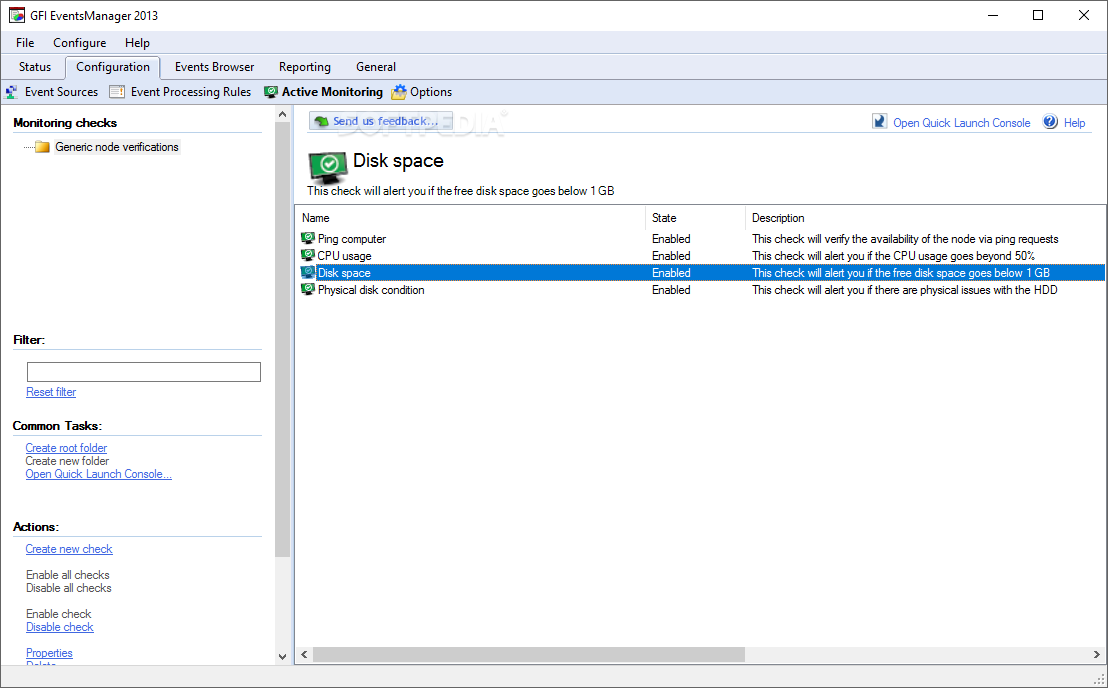The image size is (1108, 688).
Task: Click the Filter text field
Action: [x=143, y=372]
